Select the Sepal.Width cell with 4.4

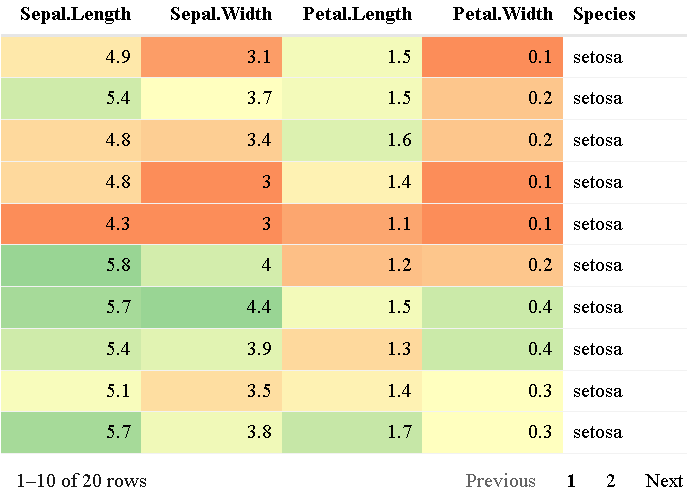click(212, 307)
